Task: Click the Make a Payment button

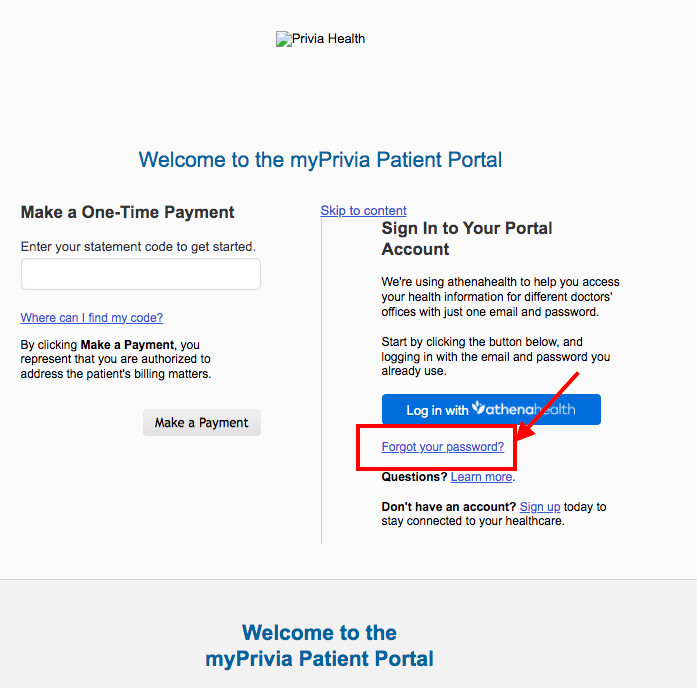Action: click(x=202, y=422)
